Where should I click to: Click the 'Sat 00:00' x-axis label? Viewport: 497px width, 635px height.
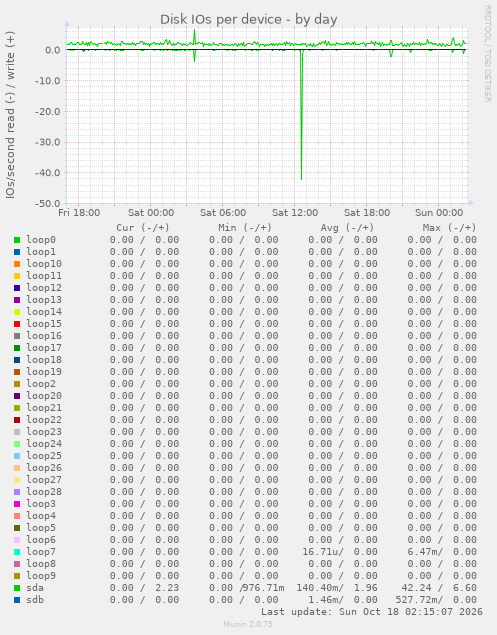tap(151, 213)
